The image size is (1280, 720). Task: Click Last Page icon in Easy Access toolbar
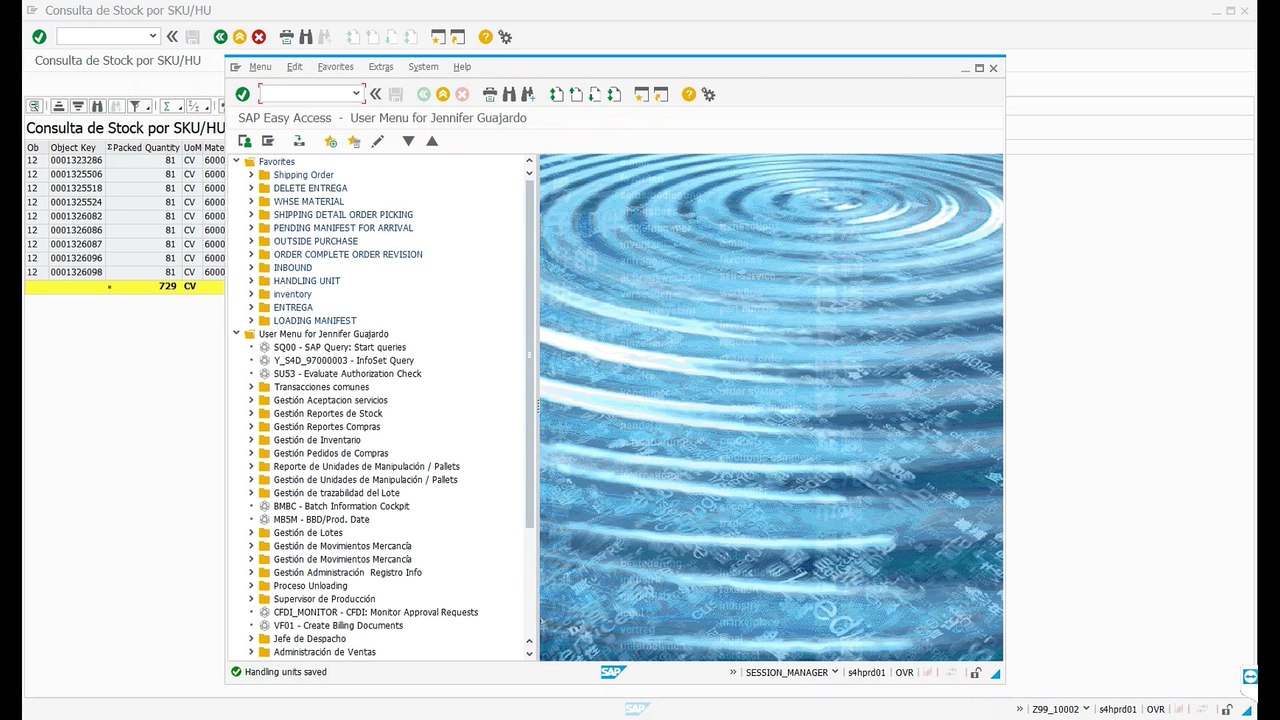(615, 94)
